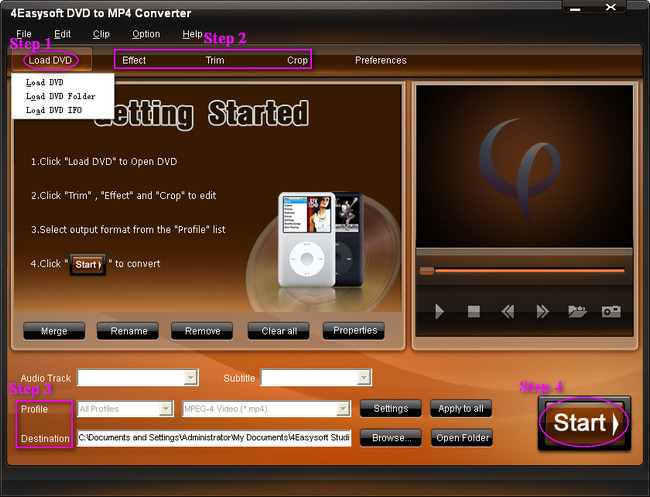The image size is (650, 497).
Task: Click the orange preview progress track
Action: pos(530,271)
